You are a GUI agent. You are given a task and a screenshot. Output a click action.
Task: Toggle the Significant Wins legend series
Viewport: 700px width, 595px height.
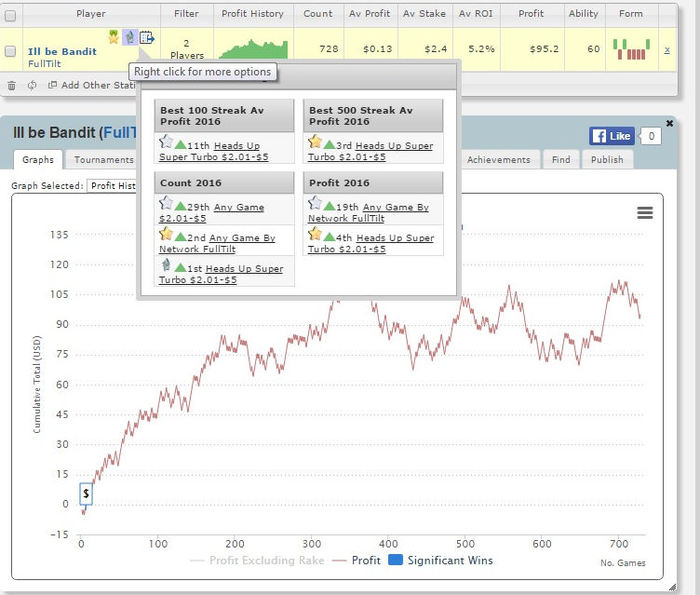coord(441,560)
